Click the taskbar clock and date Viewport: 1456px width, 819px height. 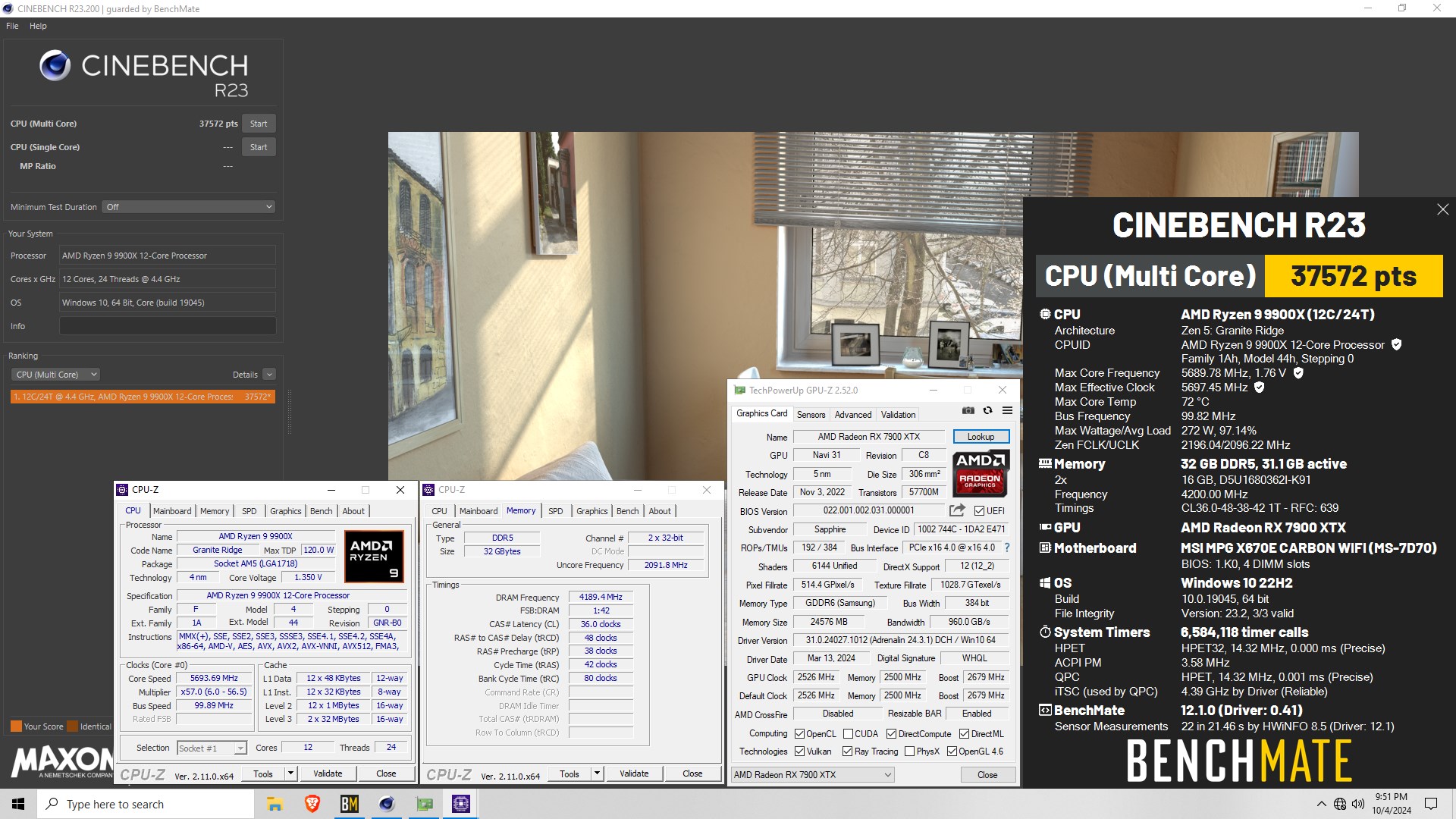pos(1391,804)
